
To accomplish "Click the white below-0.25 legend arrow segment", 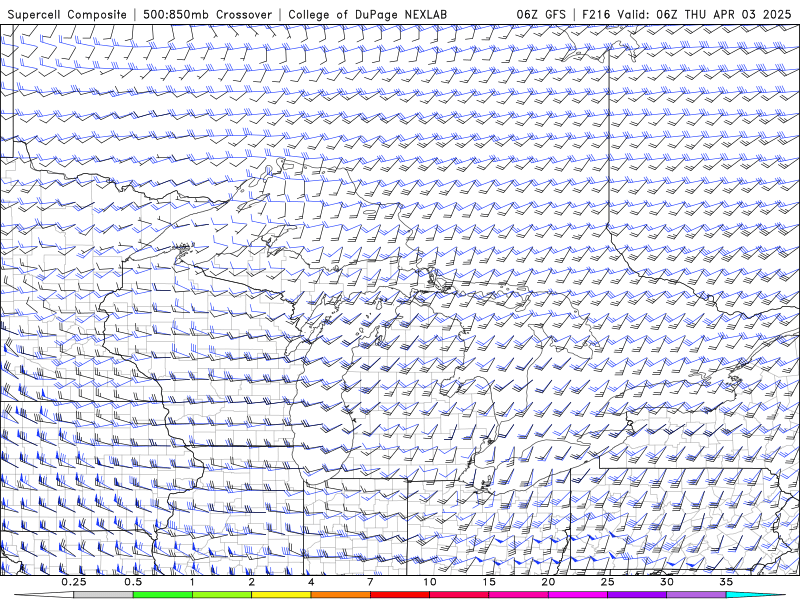I will 44,595.
